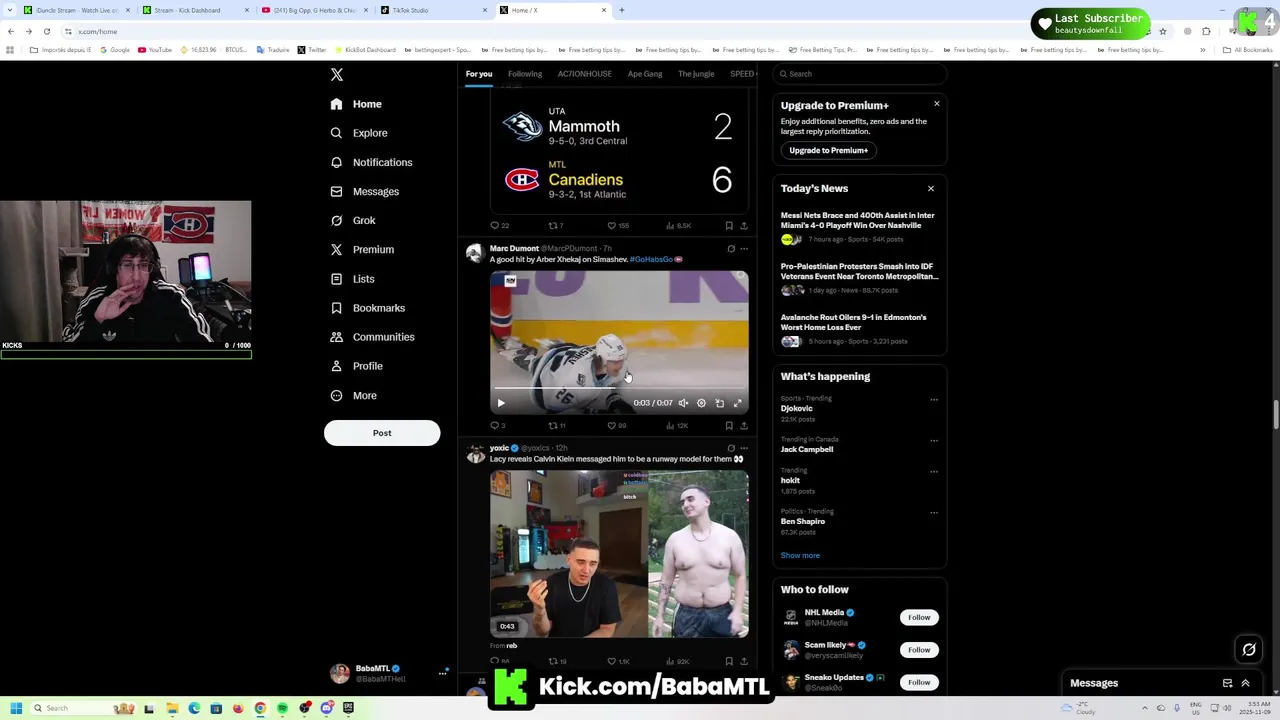This screenshot has height=720, width=1280.
Task: Open Bookmarks in the sidebar
Action: tap(367, 308)
